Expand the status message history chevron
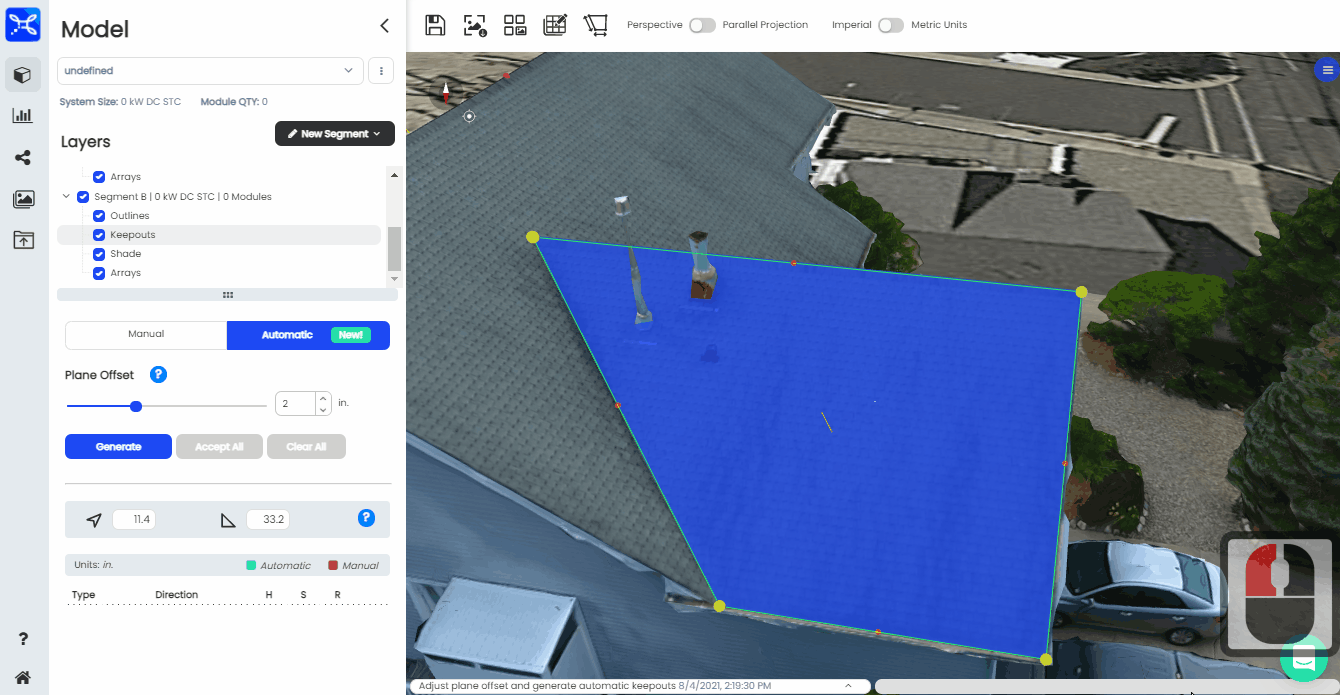The width and height of the screenshot is (1340, 695). [849, 686]
